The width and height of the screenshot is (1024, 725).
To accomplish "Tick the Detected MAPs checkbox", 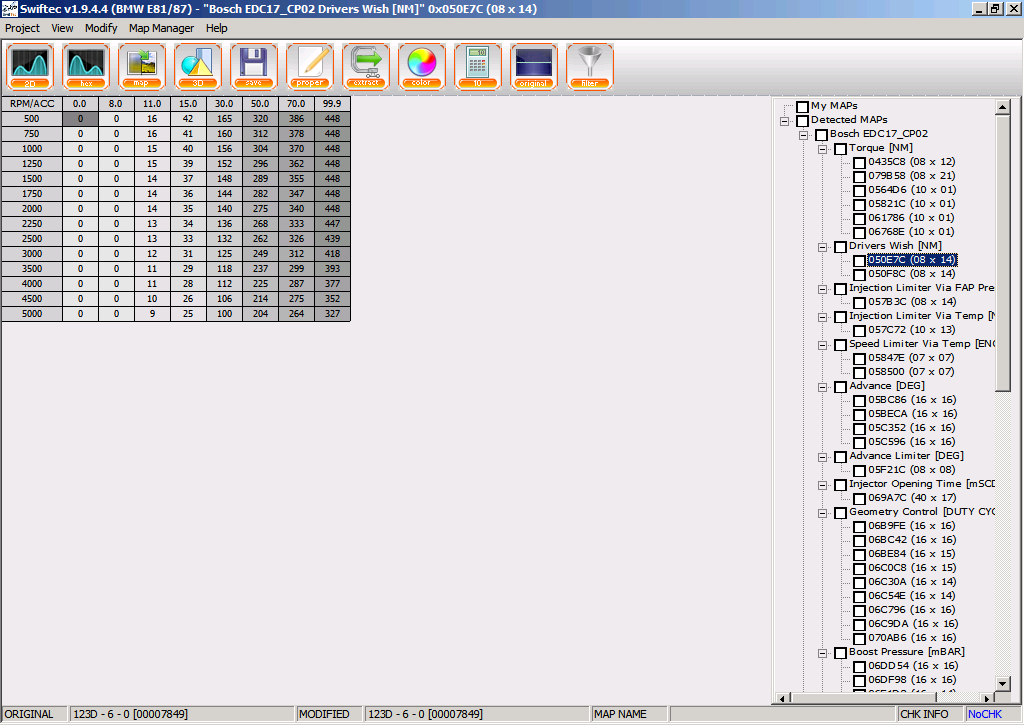I will (803, 121).
